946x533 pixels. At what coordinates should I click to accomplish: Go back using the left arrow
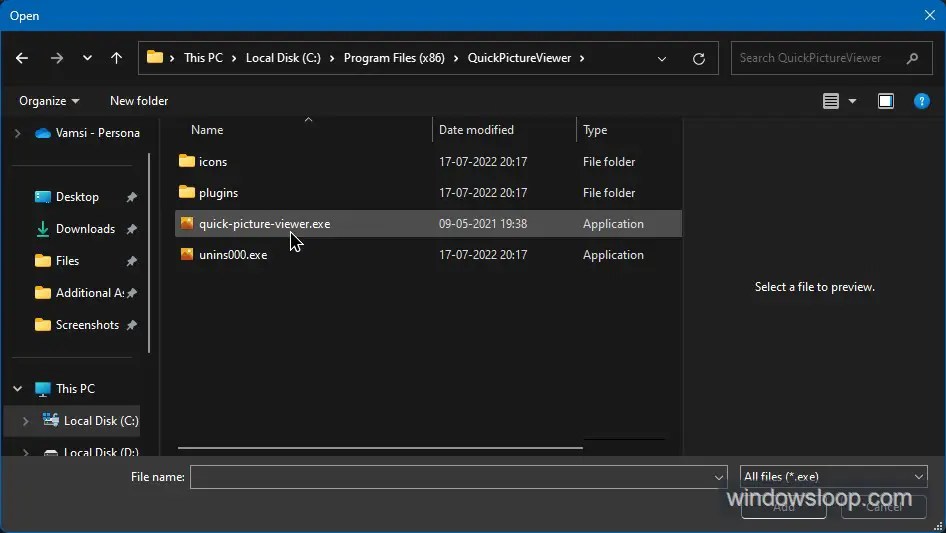[x=22, y=58]
